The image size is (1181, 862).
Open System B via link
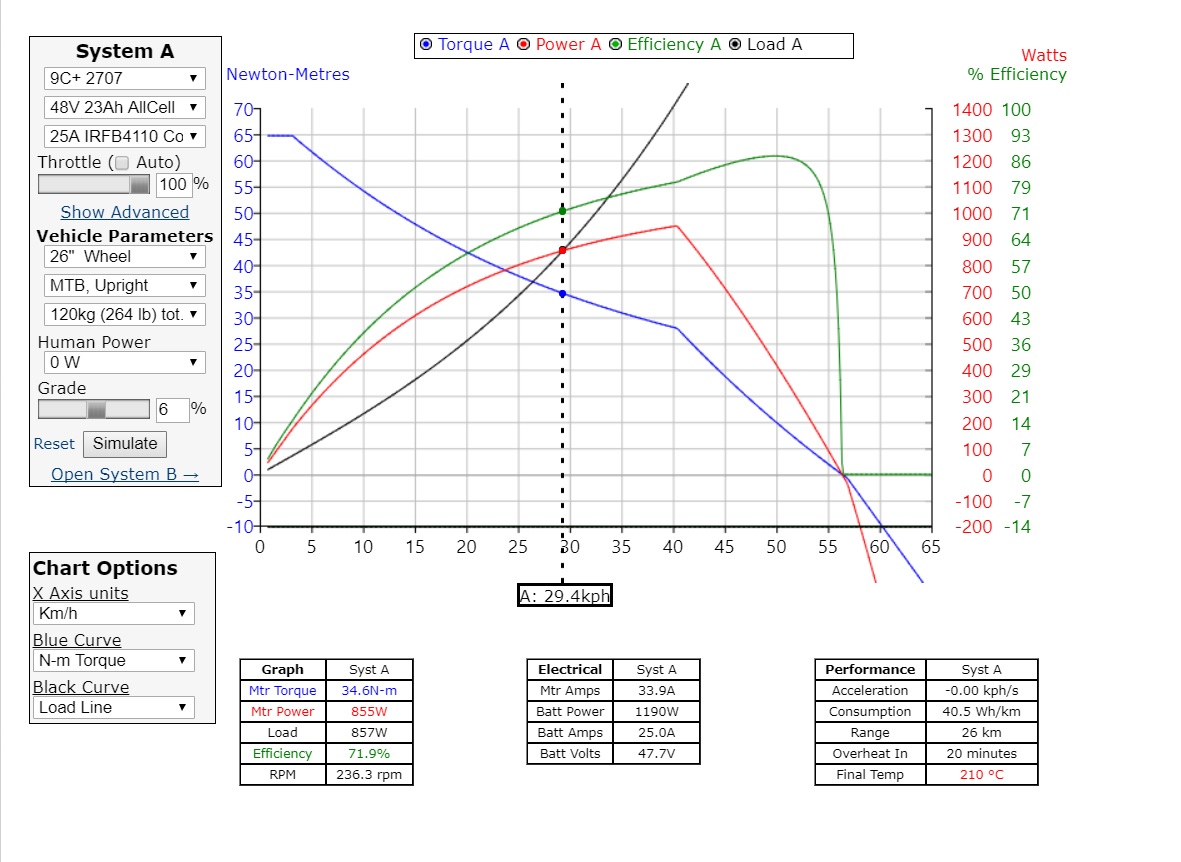[125, 474]
